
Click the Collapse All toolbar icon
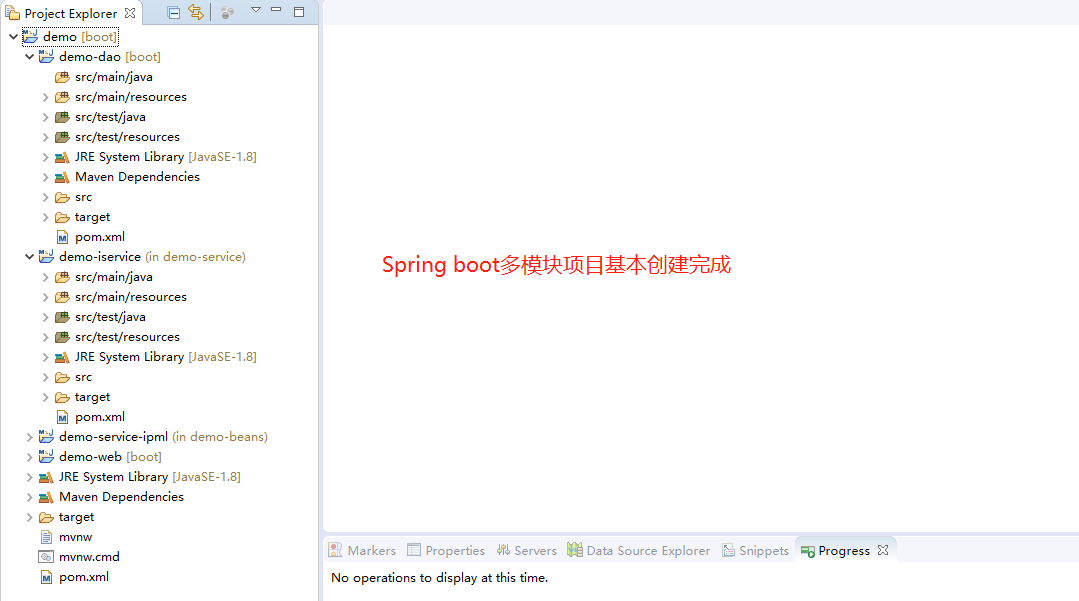[173, 12]
